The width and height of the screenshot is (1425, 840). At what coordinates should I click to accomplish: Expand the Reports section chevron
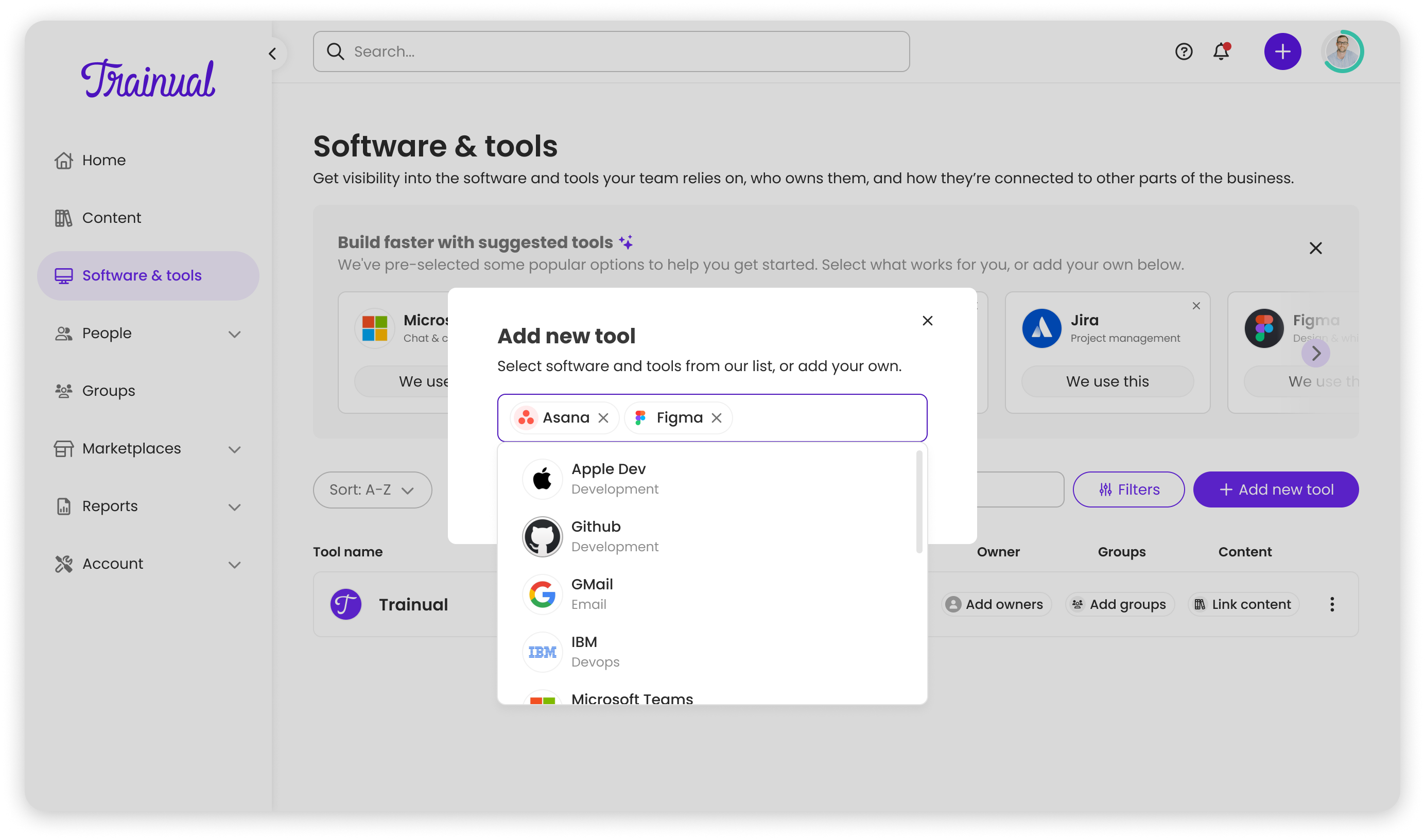(x=234, y=506)
